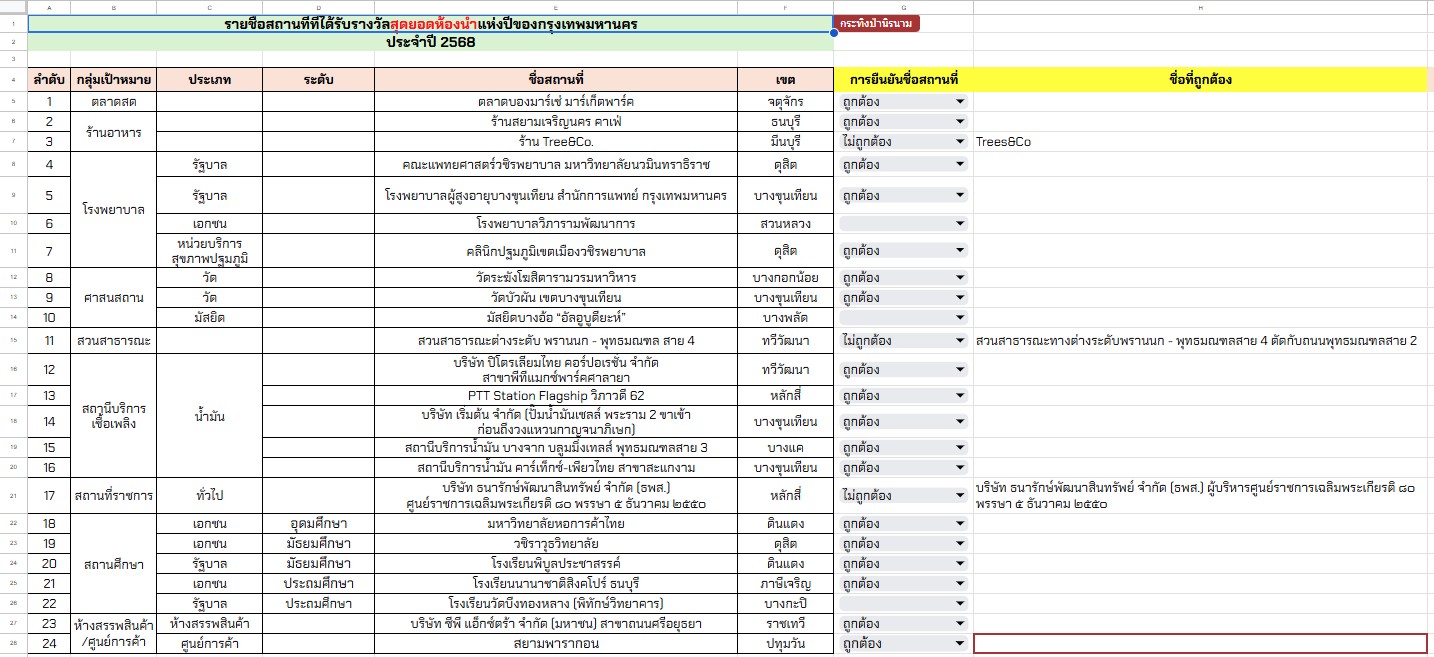
Task: Click the ทั่วไป type cell
Action: tap(209, 495)
